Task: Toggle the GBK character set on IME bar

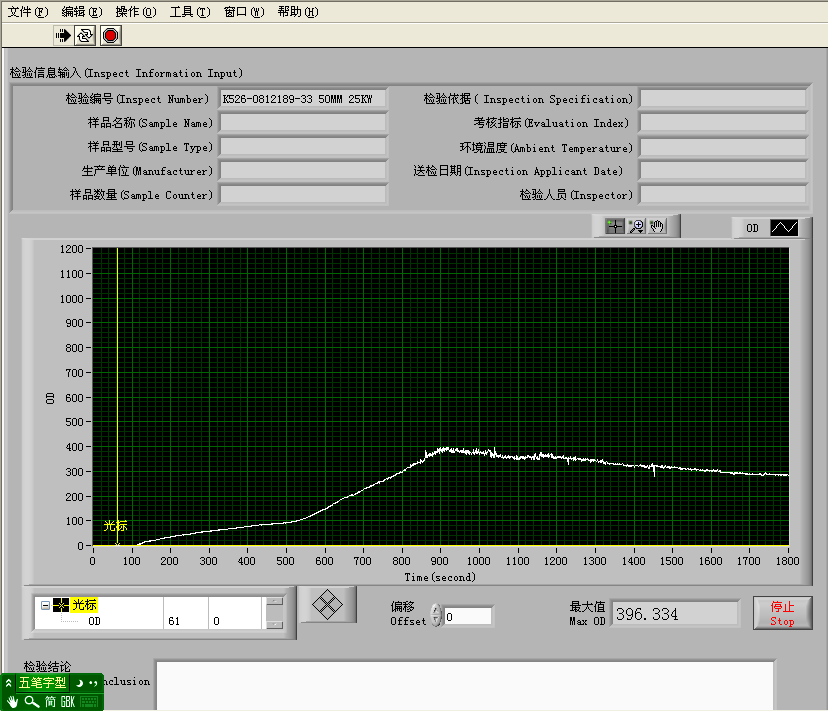Action: (68, 700)
